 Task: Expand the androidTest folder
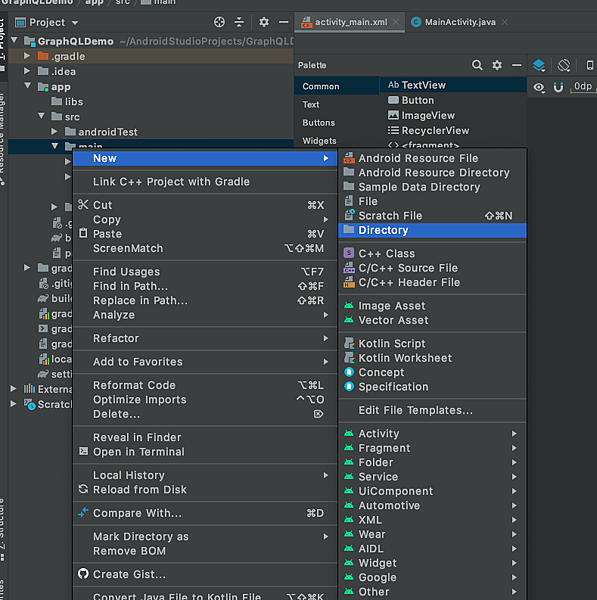coord(54,132)
